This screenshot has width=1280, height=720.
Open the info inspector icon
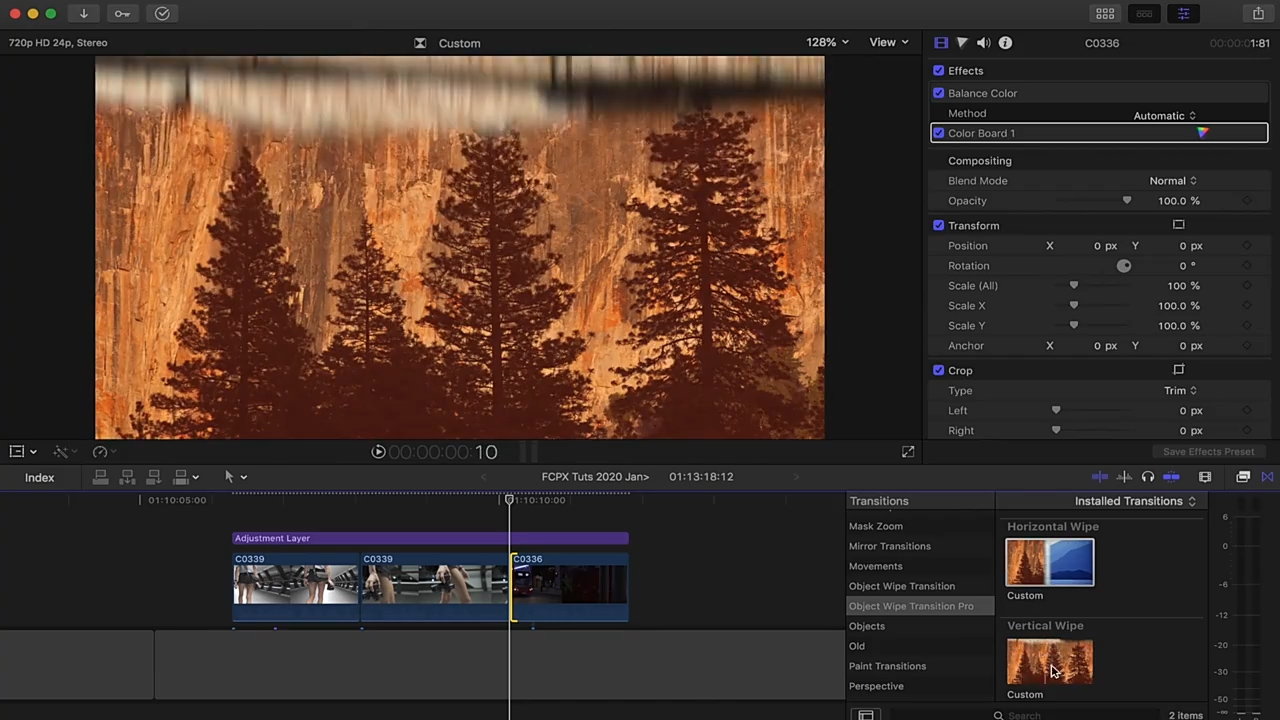(1005, 43)
